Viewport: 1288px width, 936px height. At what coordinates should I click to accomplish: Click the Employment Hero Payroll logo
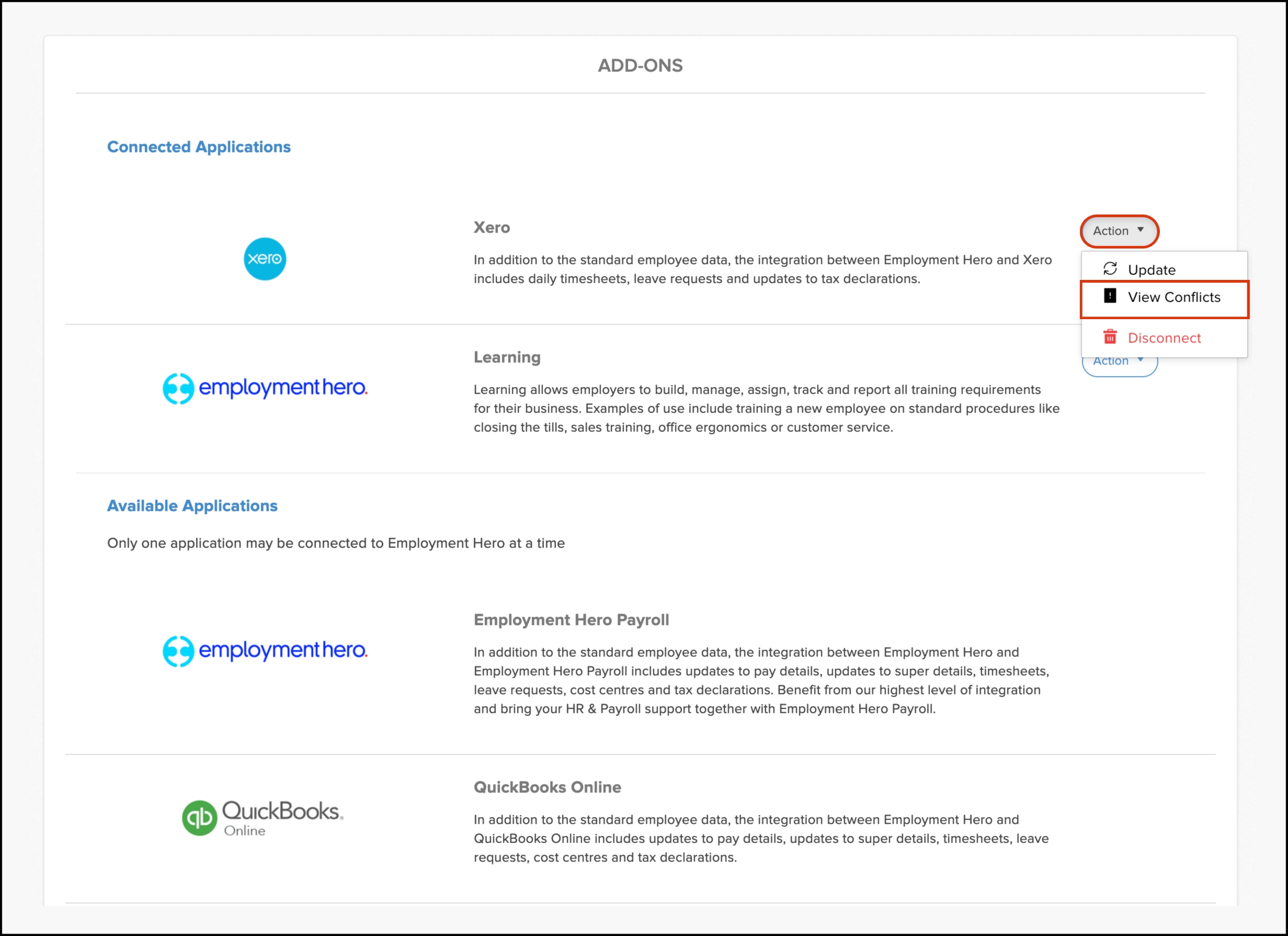click(265, 651)
